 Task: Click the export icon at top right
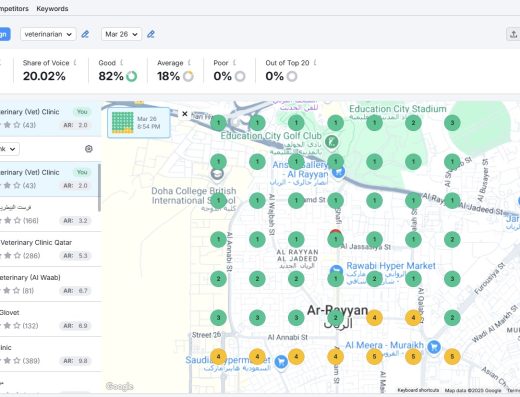pos(513,34)
